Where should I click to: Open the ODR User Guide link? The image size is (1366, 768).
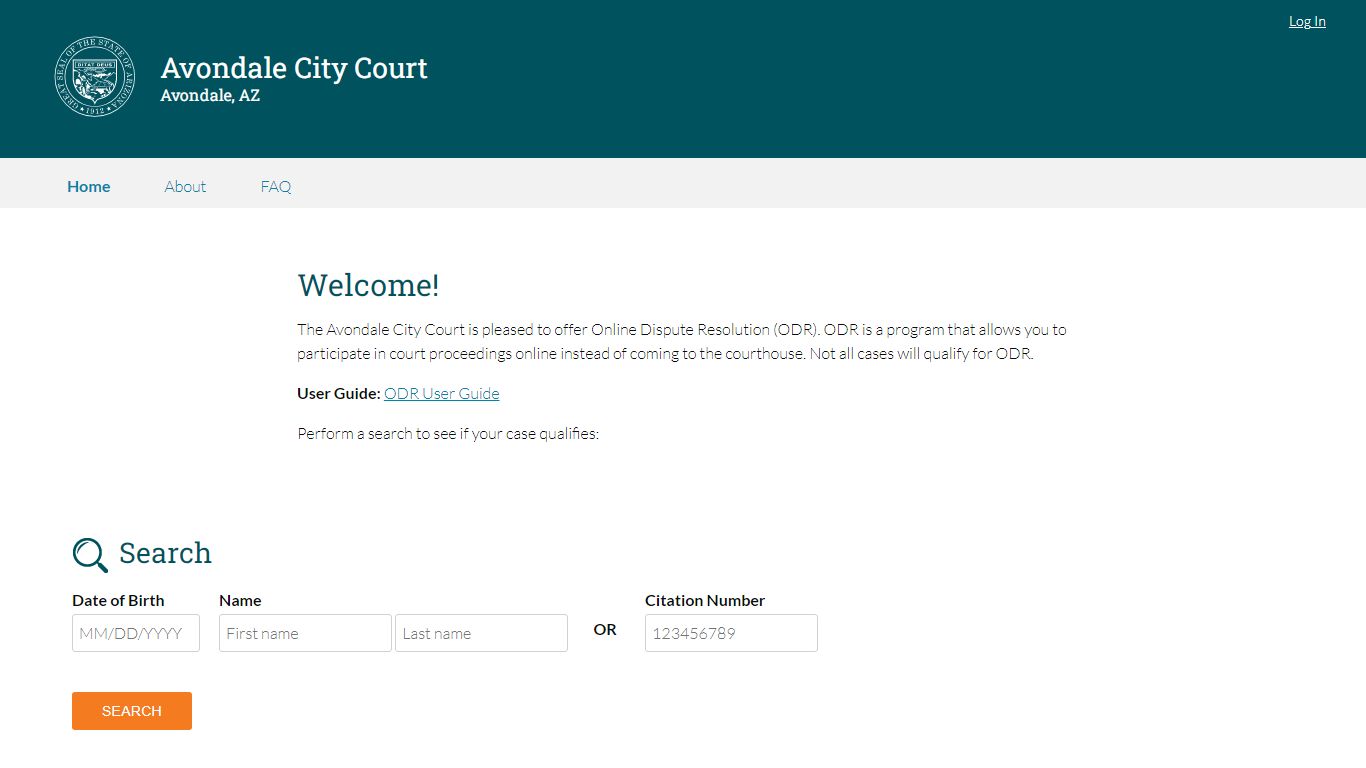click(442, 393)
